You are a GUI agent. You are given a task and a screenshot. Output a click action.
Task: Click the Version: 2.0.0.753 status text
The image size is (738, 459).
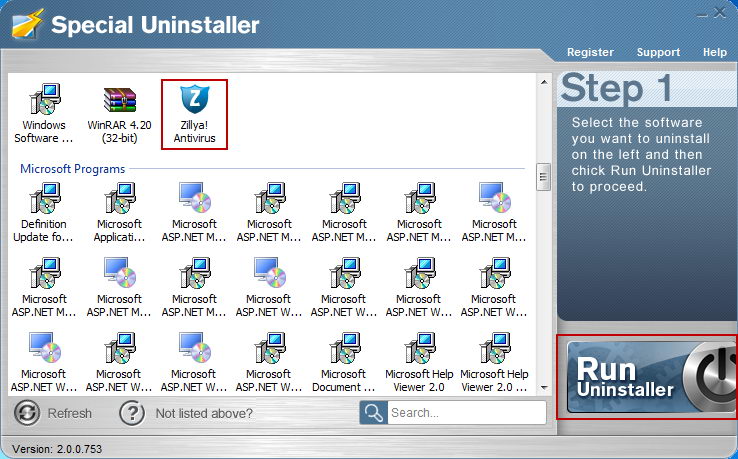click(x=57, y=449)
